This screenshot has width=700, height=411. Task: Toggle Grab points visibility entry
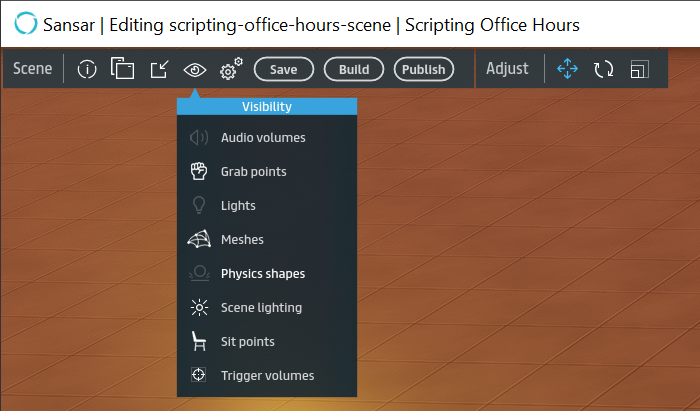[253, 172]
